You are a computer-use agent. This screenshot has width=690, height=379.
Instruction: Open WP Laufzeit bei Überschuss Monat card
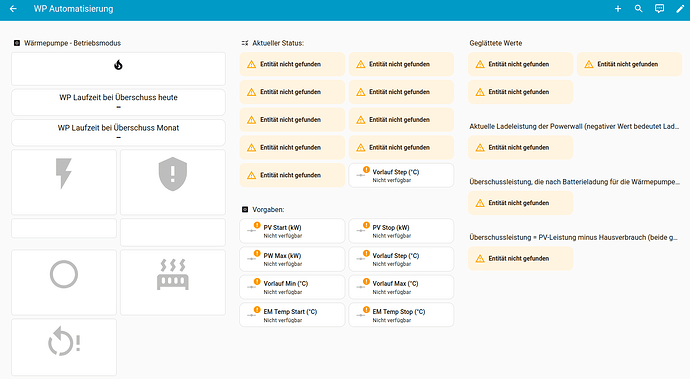pos(118,132)
